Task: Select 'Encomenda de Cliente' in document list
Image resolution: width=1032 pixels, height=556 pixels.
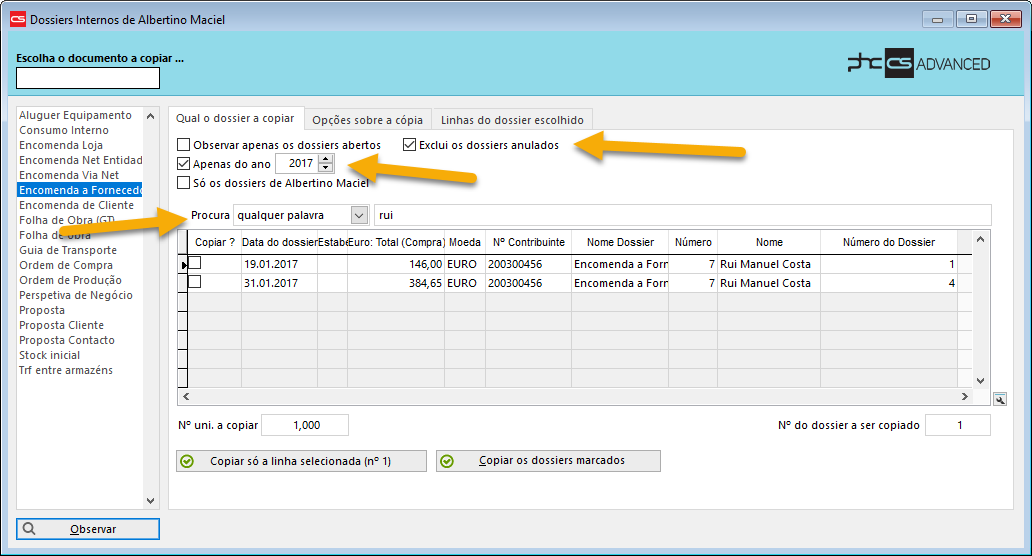Action: (x=76, y=205)
